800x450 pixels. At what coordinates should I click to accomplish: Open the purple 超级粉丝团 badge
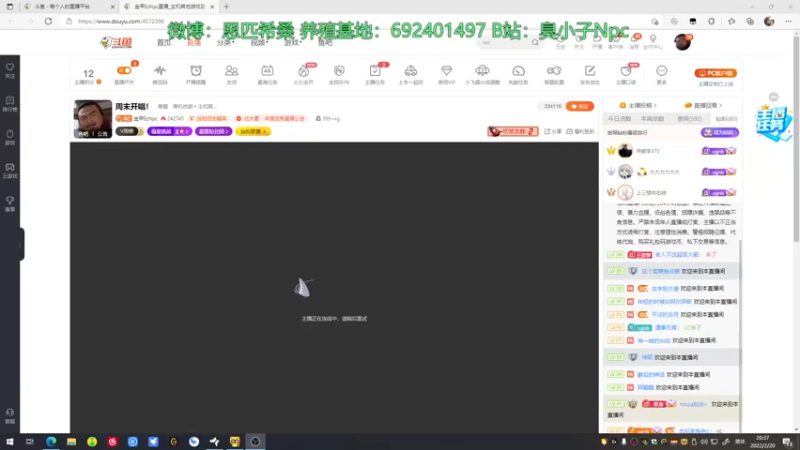(x=213, y=131)
